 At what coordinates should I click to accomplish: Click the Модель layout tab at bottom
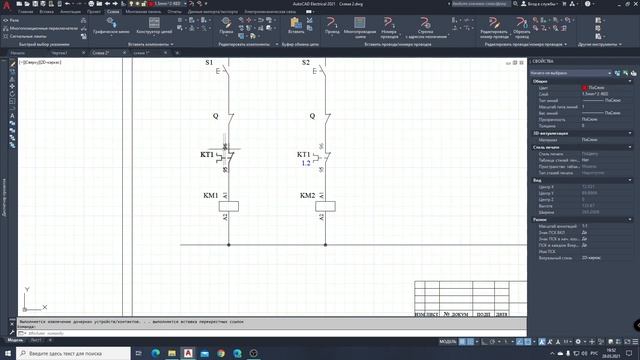pyautogui.click(x=15, y=340)
